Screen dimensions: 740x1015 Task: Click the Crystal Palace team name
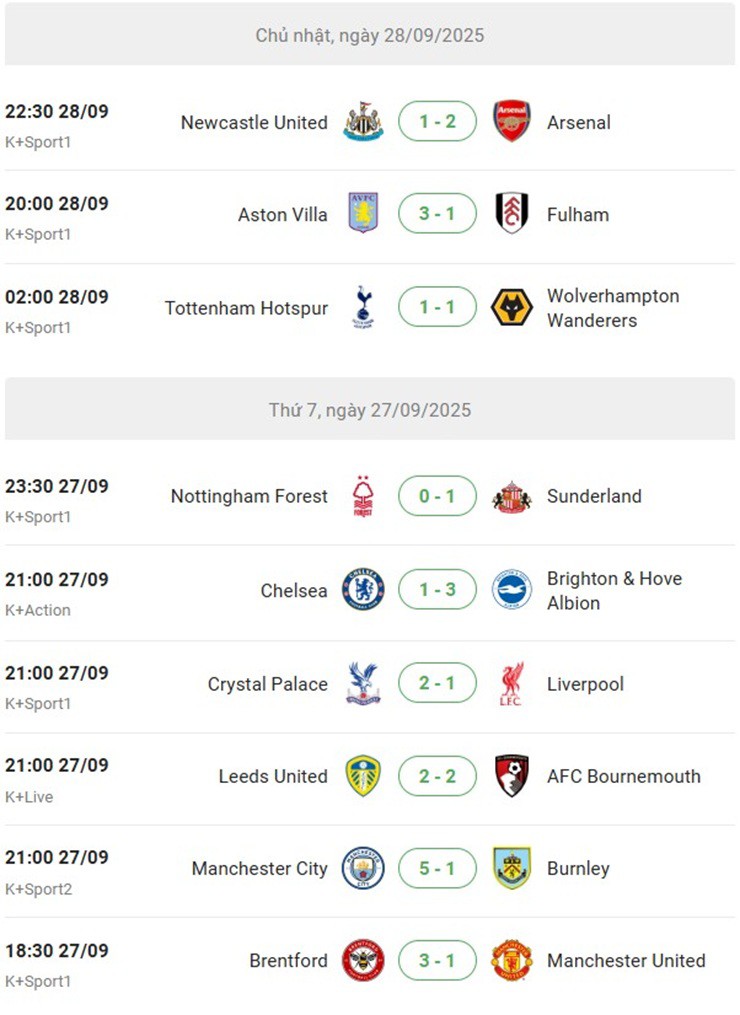(267, 684)
